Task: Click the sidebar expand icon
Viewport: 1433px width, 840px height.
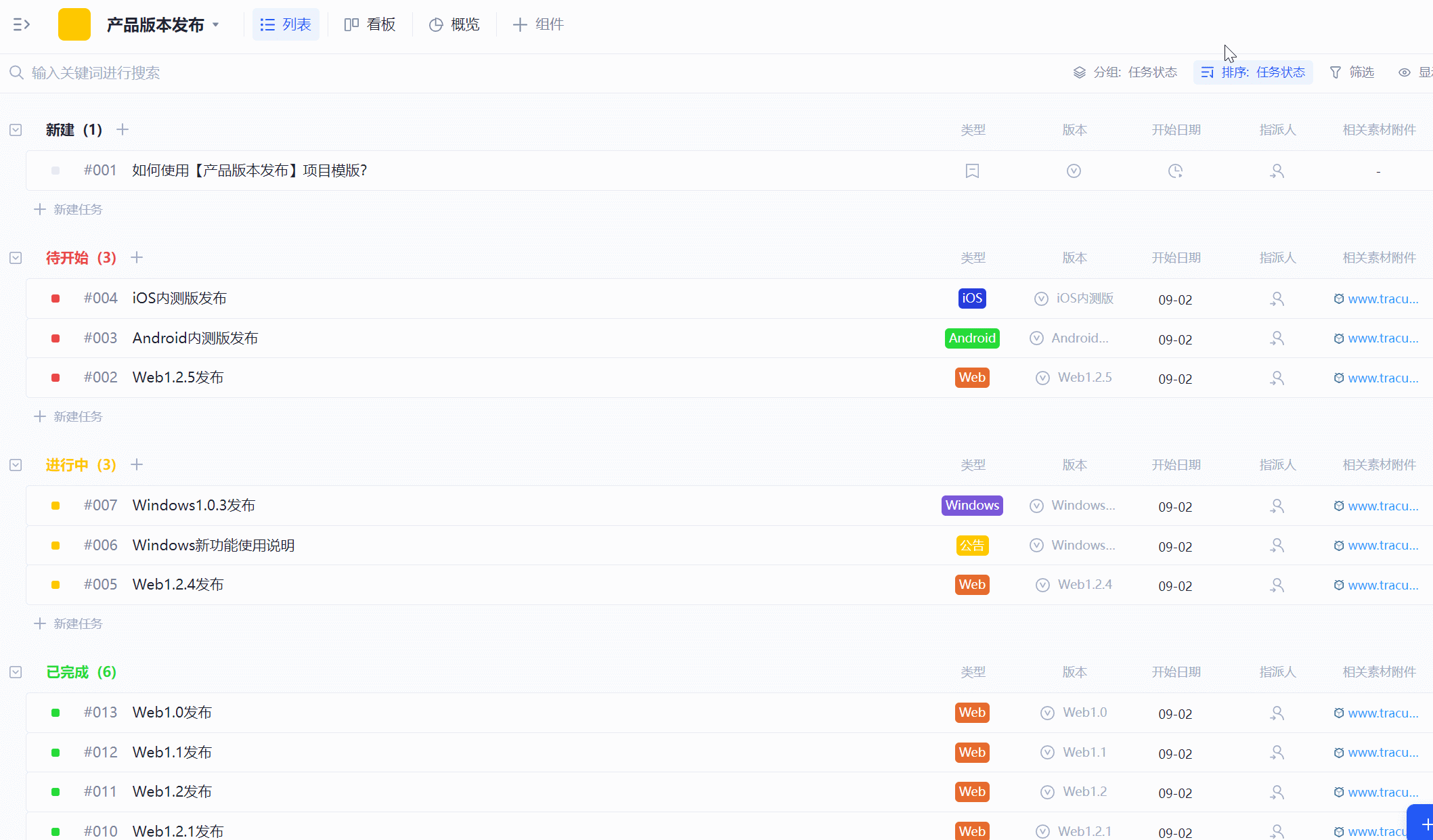Action: (21, 24)
